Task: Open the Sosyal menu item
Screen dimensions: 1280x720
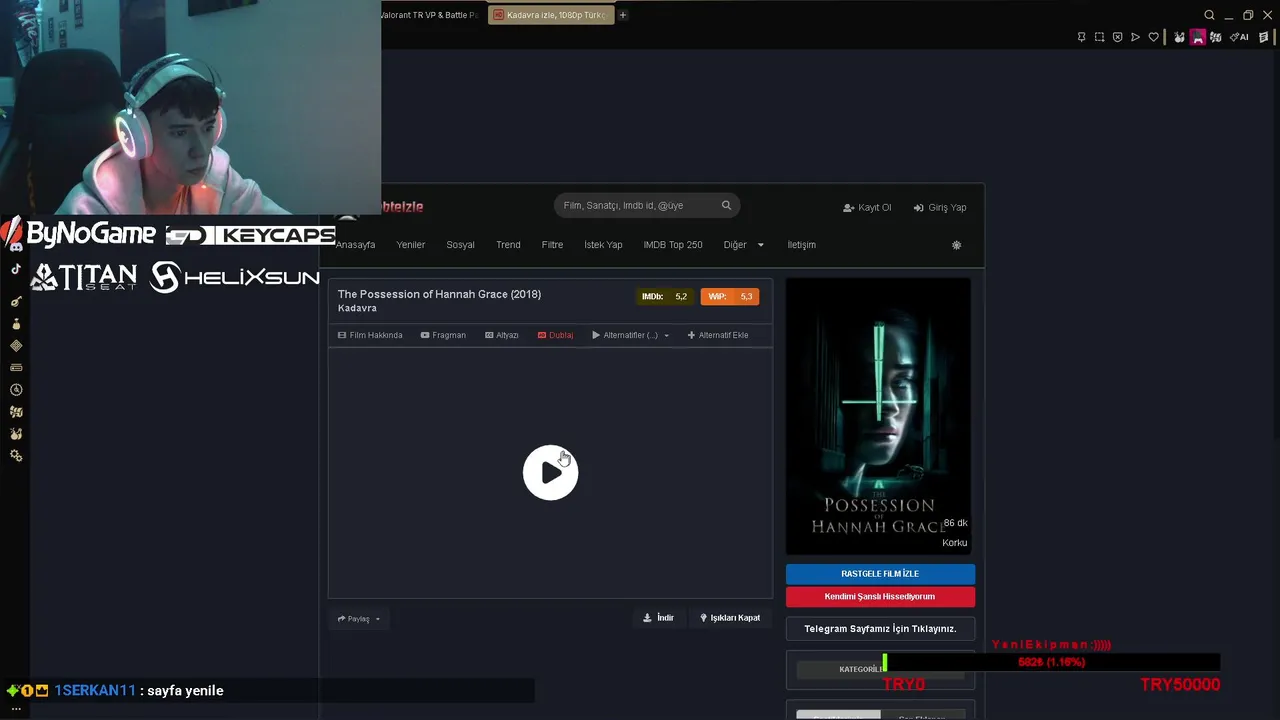Action: click(x=460, y=245)
